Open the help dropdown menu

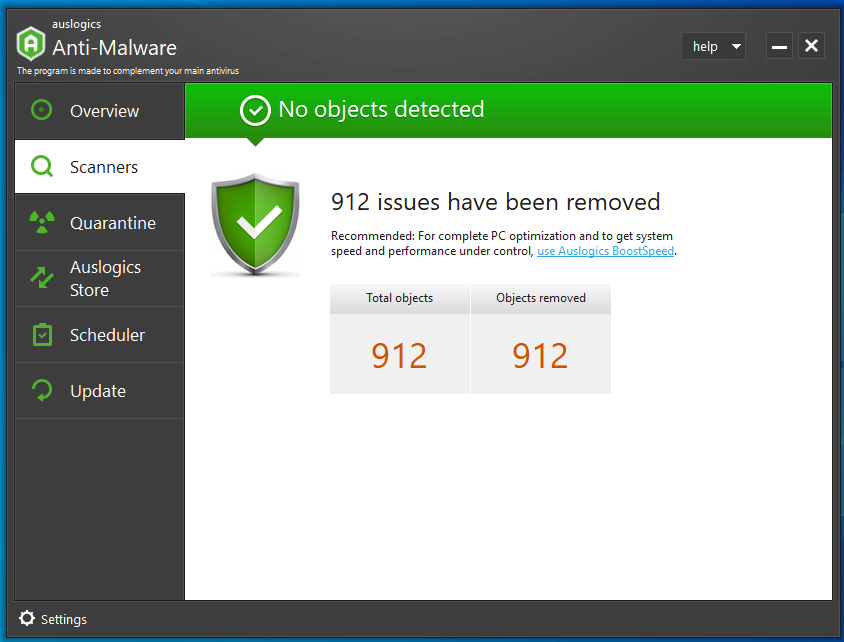(x=705, y=46)
